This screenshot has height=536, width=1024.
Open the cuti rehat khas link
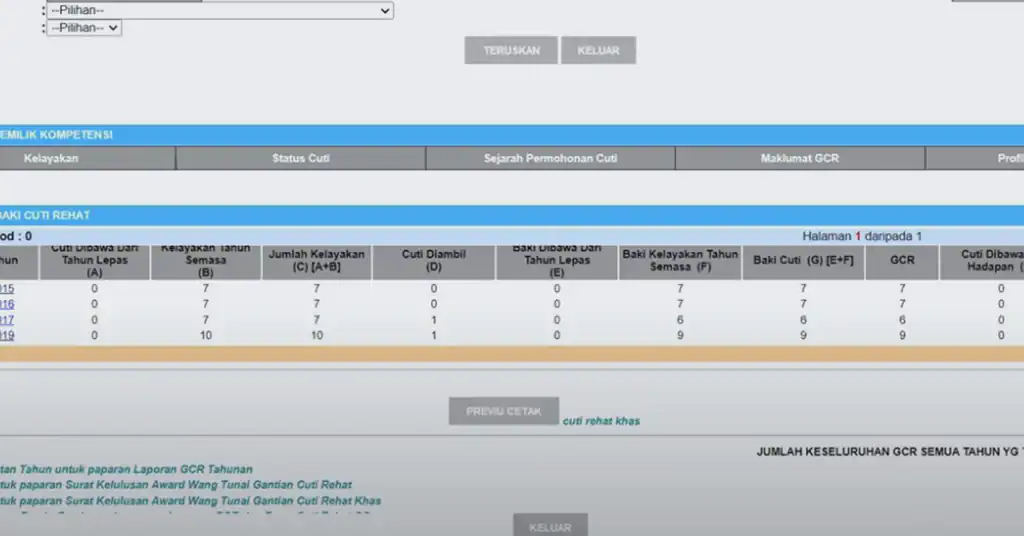pos(601,421)
